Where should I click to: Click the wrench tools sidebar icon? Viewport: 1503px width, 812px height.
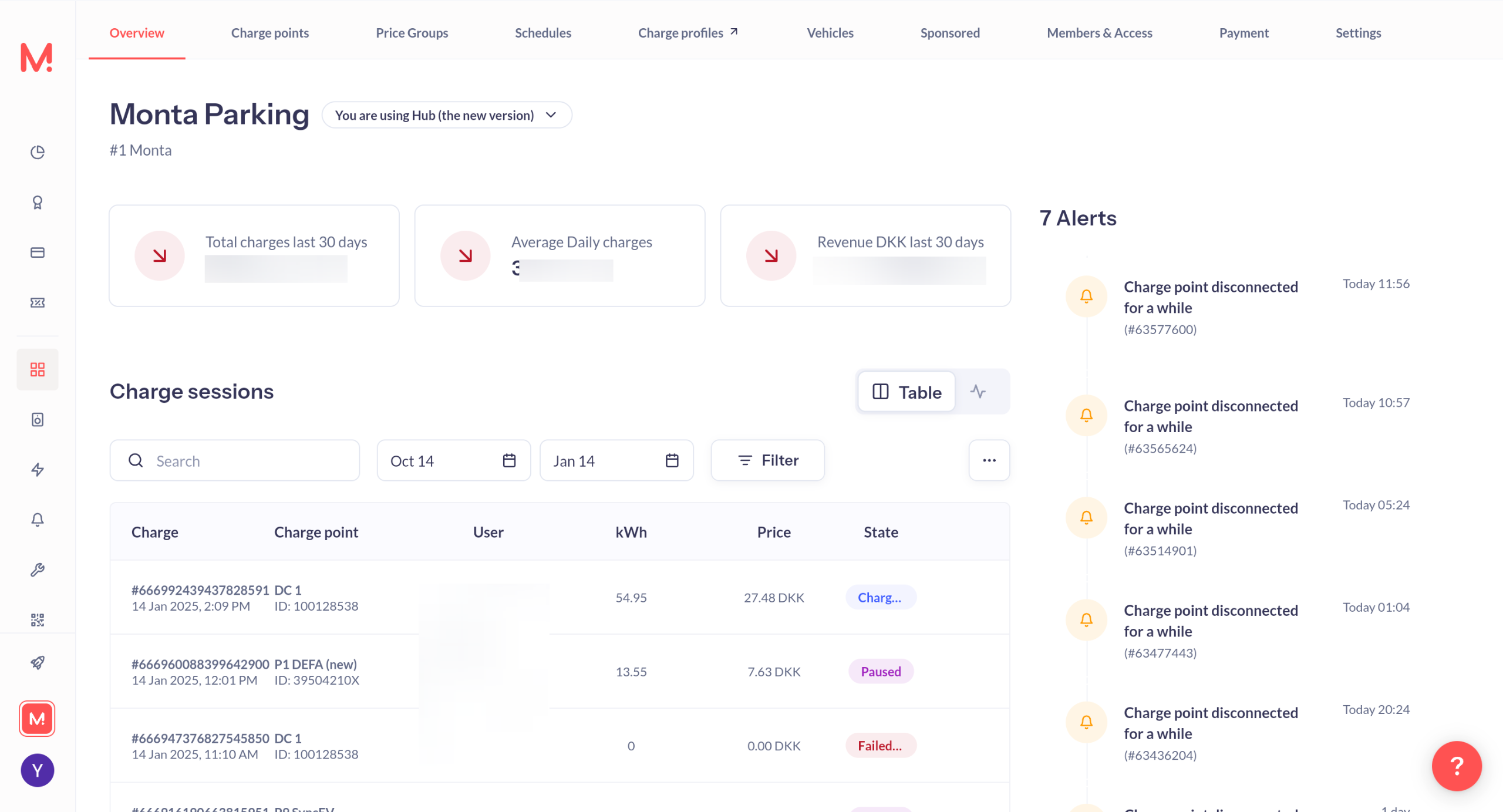coord(38,570)
